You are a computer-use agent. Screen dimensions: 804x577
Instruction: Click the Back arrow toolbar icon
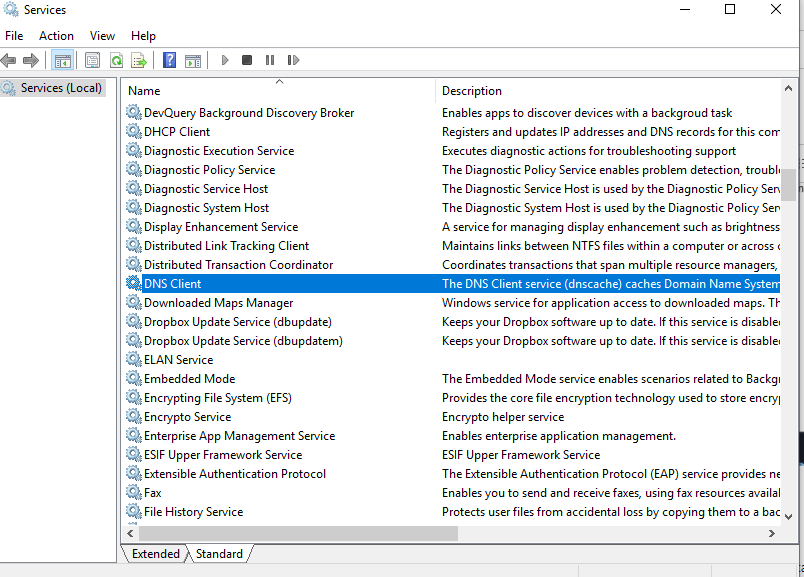(x=9, y=61)
